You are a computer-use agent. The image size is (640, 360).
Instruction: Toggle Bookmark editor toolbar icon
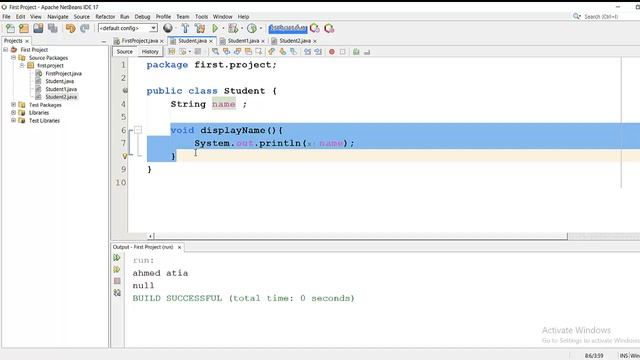click(x=293, y=52)
